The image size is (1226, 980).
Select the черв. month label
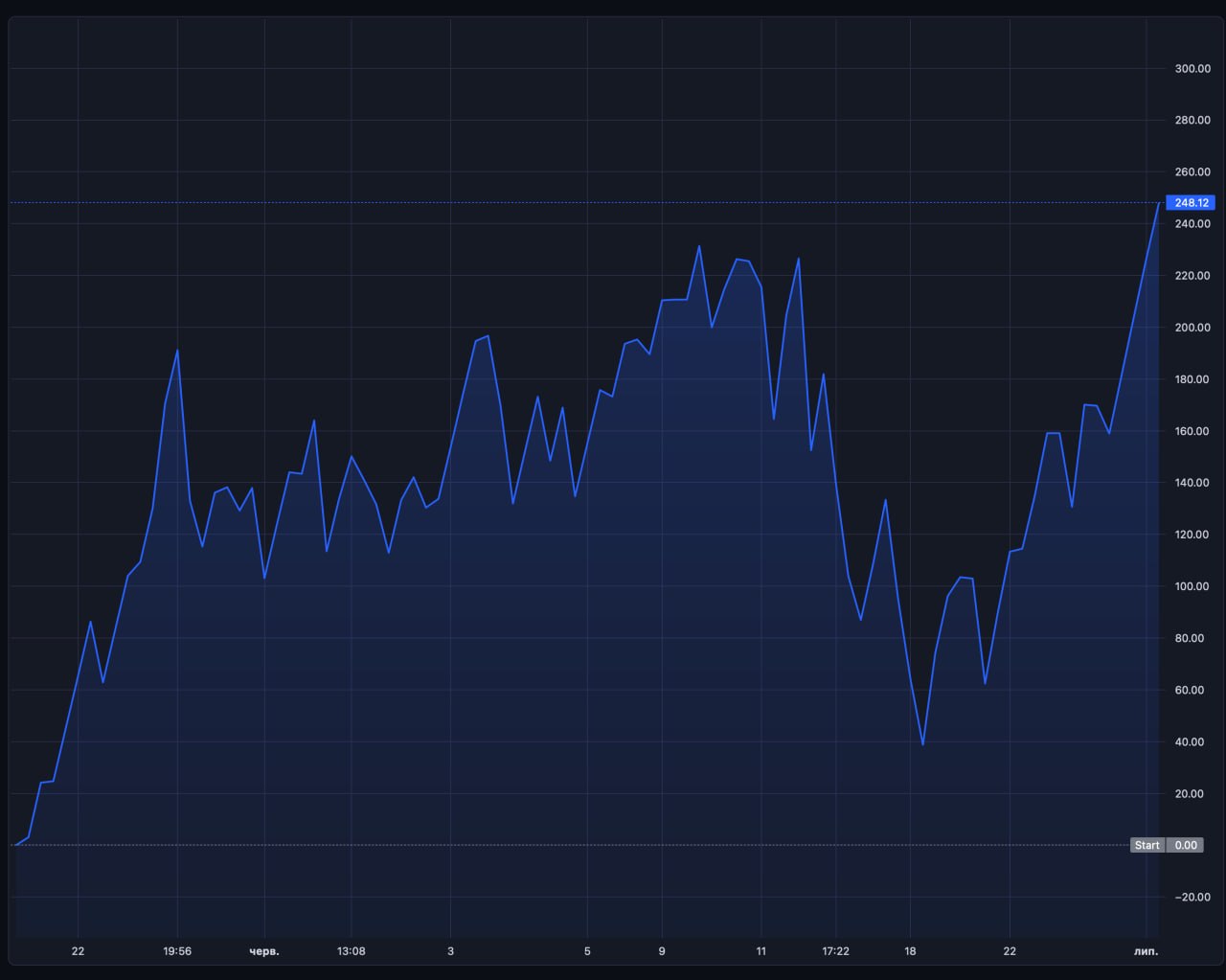pos(264,951)
